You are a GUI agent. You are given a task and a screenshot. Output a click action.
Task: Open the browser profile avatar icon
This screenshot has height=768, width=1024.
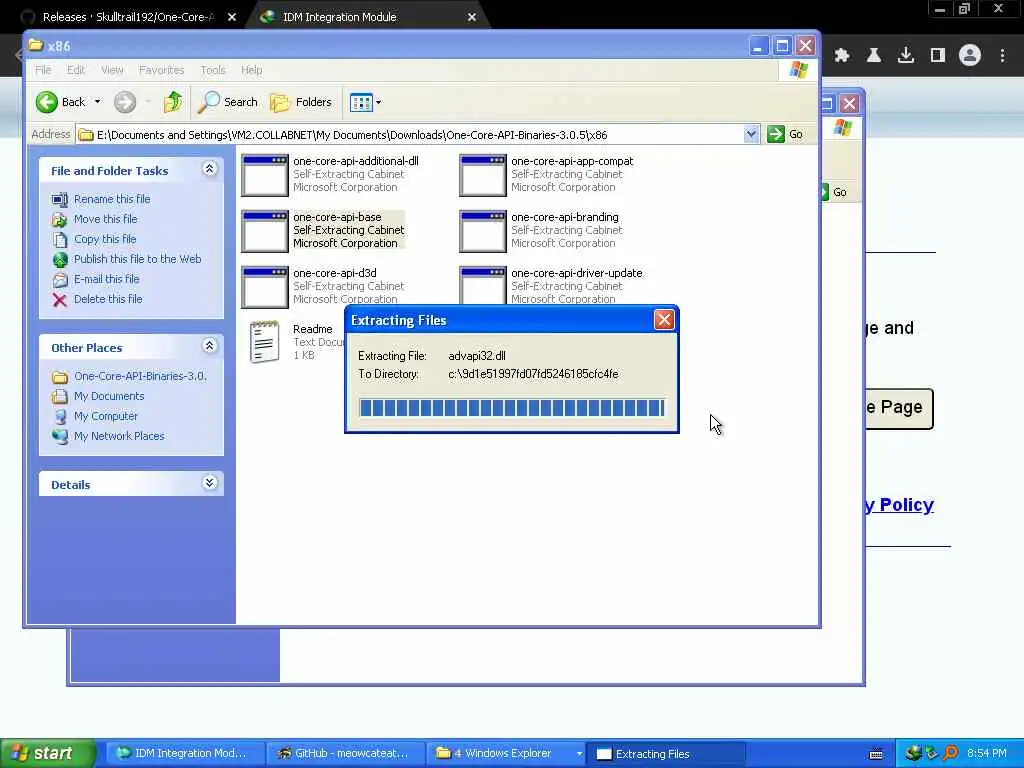click(970, 56)
